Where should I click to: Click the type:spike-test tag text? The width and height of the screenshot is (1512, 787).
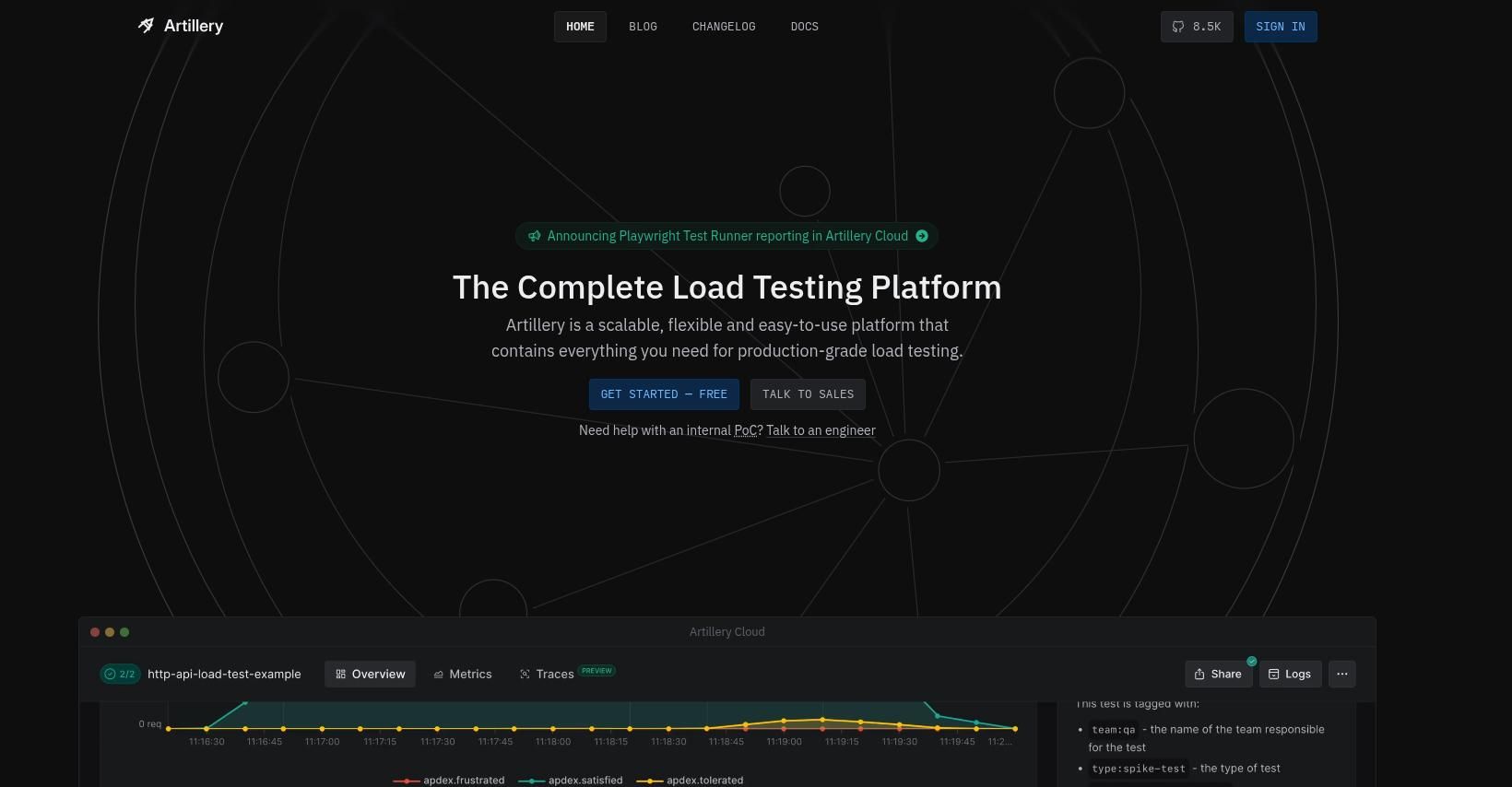(1139, 768)
